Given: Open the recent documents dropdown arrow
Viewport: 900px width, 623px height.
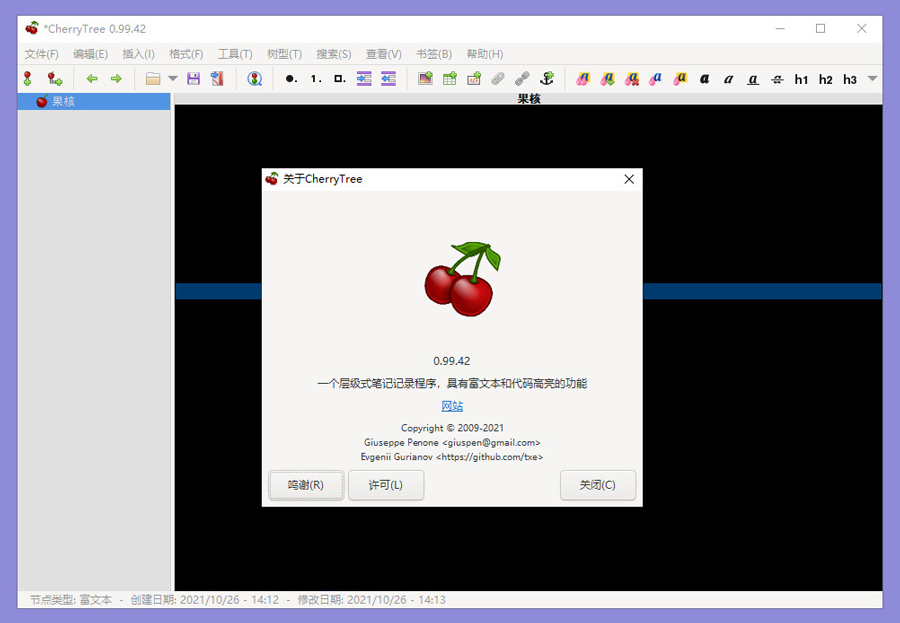Looking at the screenshot, I should [x=173, y=79].
